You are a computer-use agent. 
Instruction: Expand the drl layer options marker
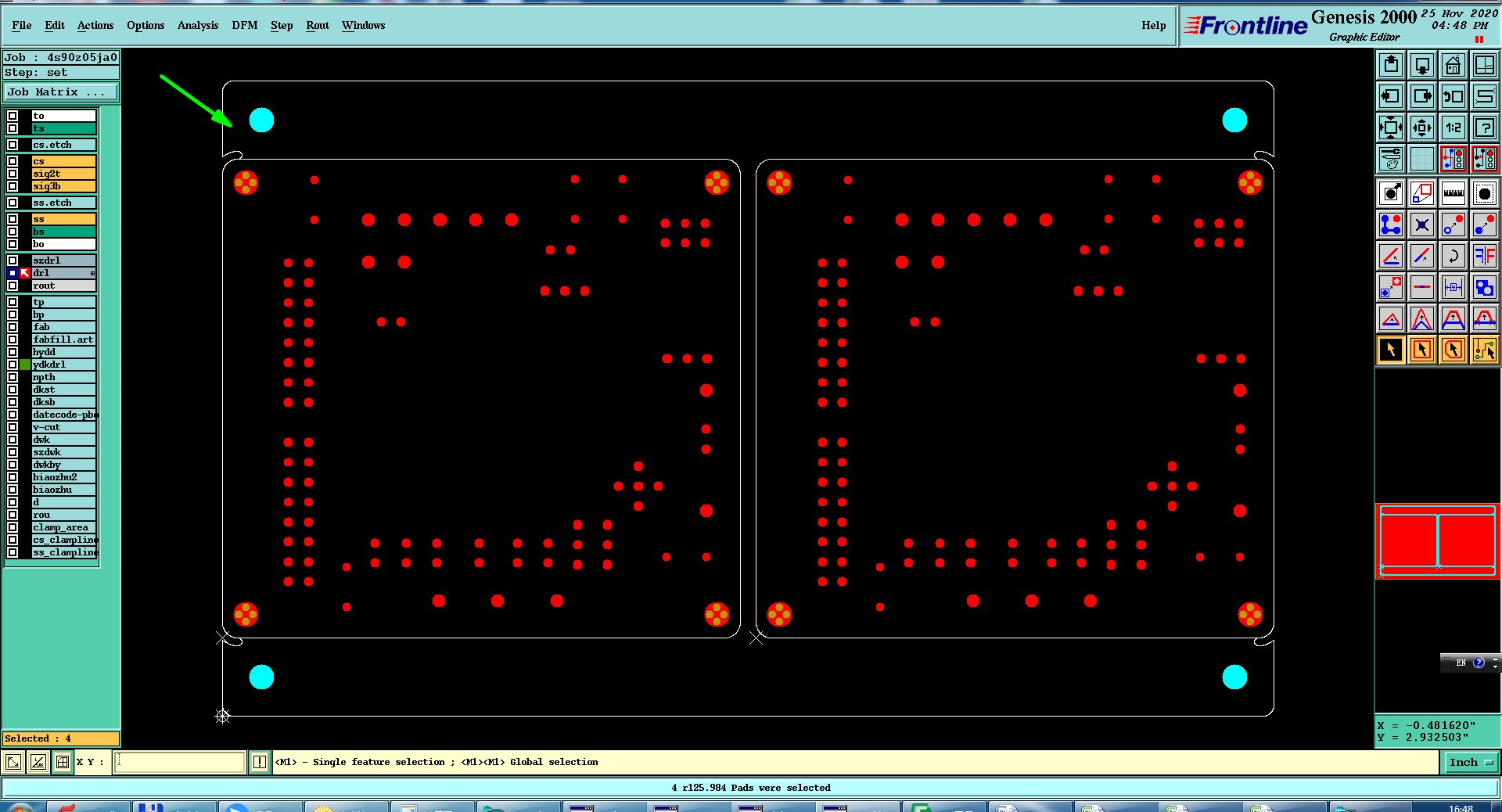[92, 273]
